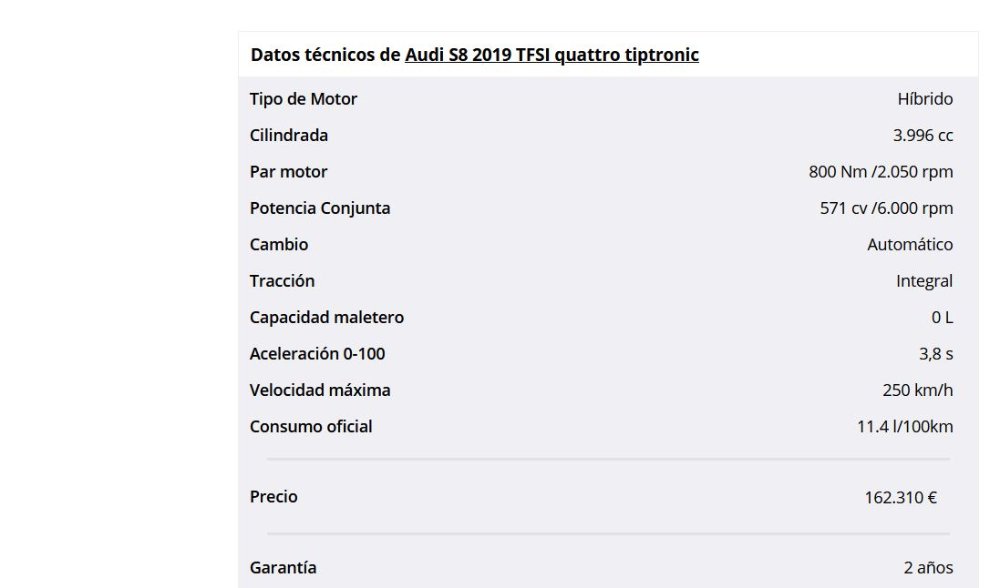Select the Automático value
The image size is (1000, 588).
tap(910, 244)
